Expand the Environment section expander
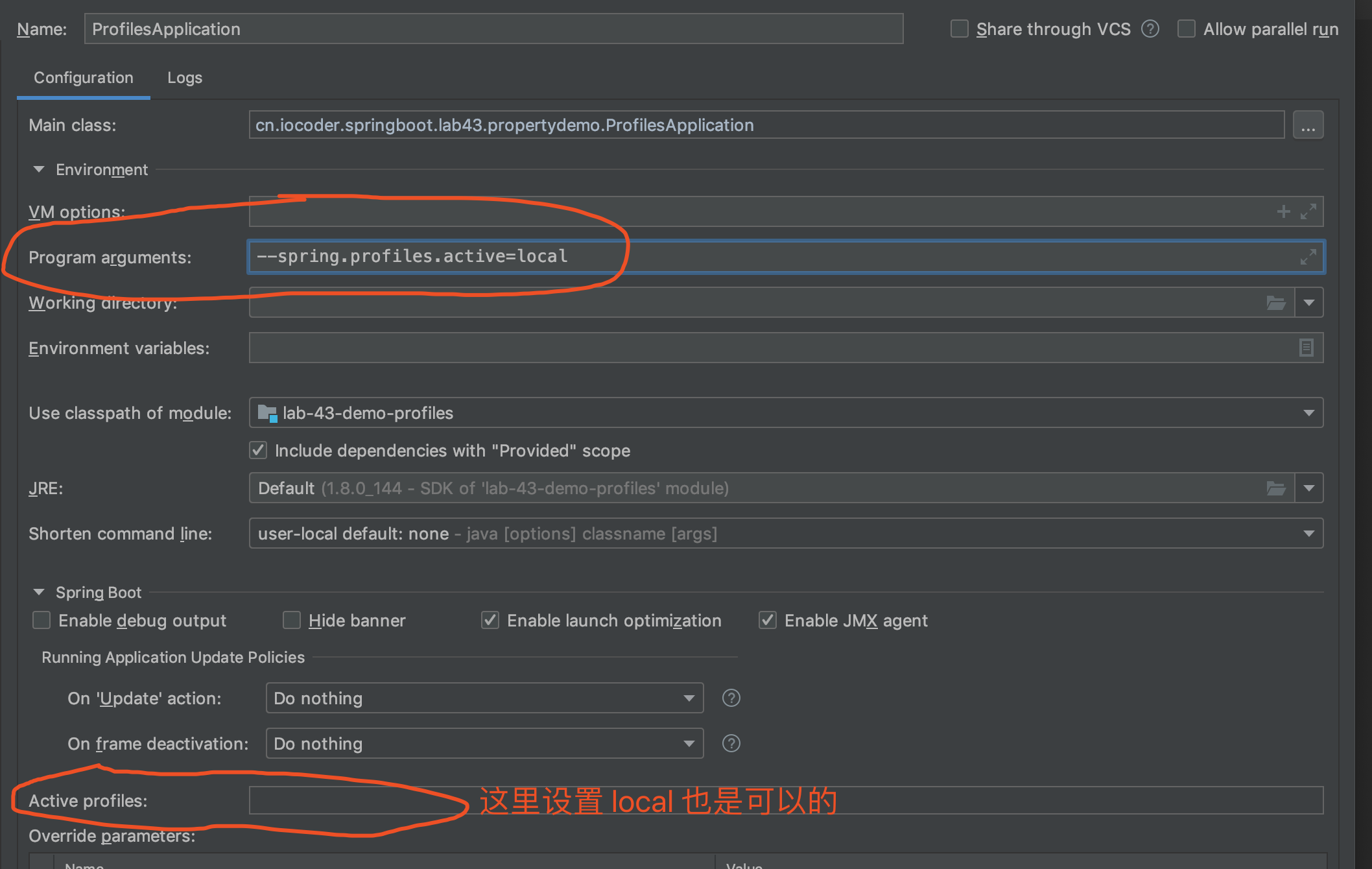The width and height of the screenshot is (1372, 869). click(x=40, y=169)
